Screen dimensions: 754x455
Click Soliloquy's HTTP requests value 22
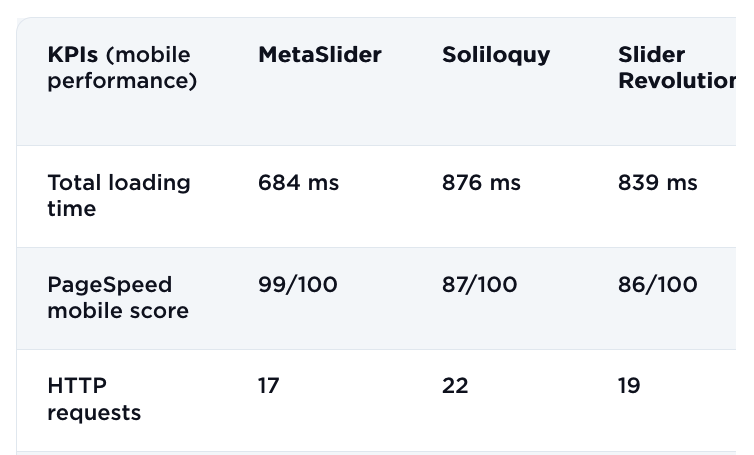(455, 386)
